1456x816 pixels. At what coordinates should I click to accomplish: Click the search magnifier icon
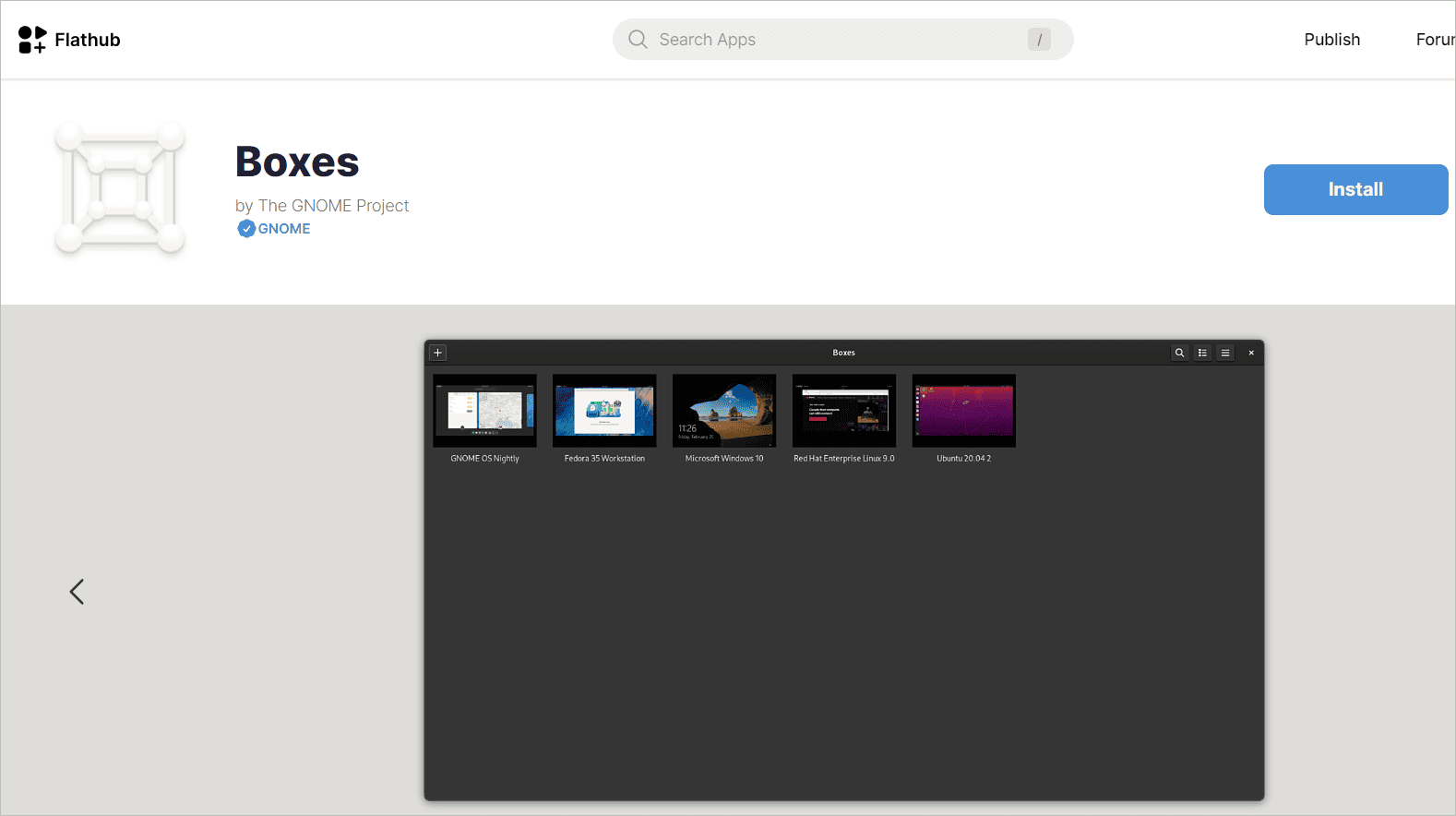click(638, 40)
